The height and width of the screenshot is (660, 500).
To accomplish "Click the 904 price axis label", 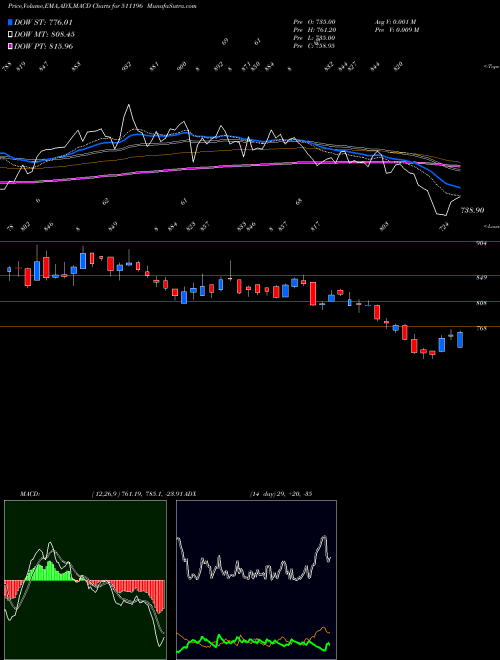I will coord(482,243).
